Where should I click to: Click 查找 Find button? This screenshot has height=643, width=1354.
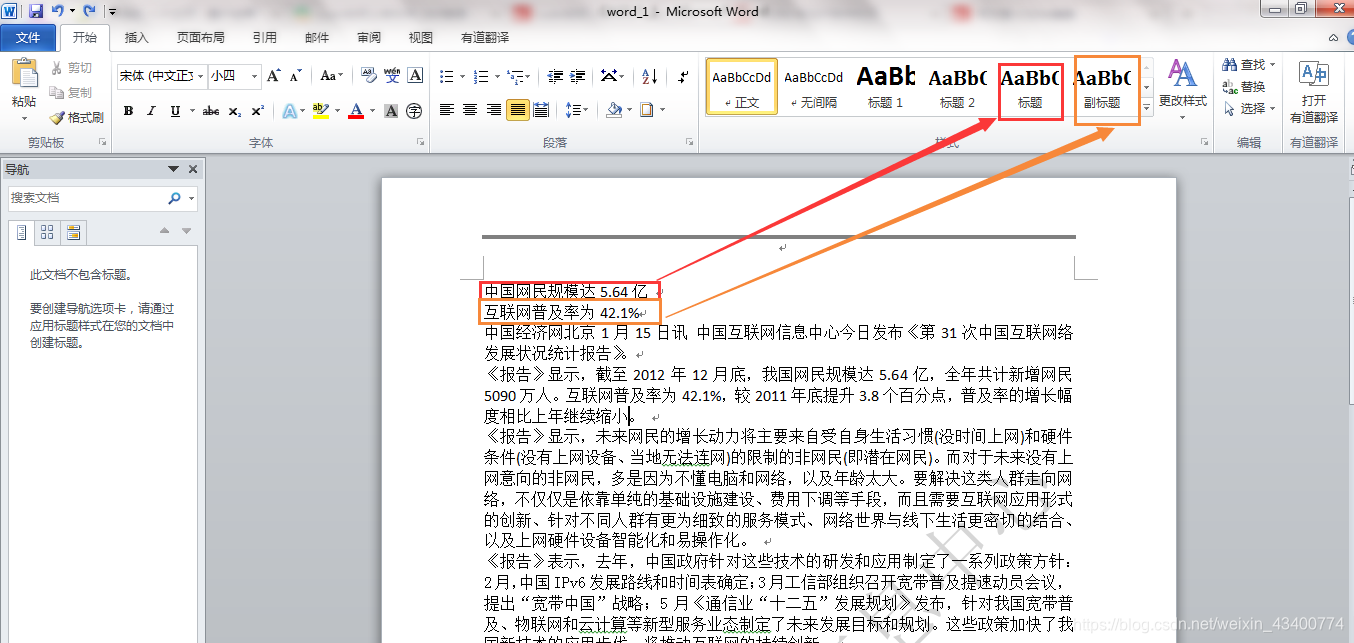point(1244,64)
